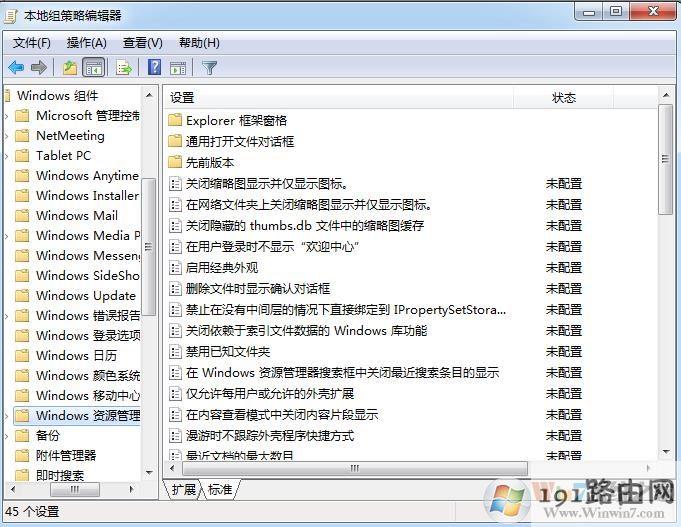Image resolution: width=681 pixels, height=527 pixels.
Task: Toggle the show/hide action pane icon
Action: (x=178, y=68)
